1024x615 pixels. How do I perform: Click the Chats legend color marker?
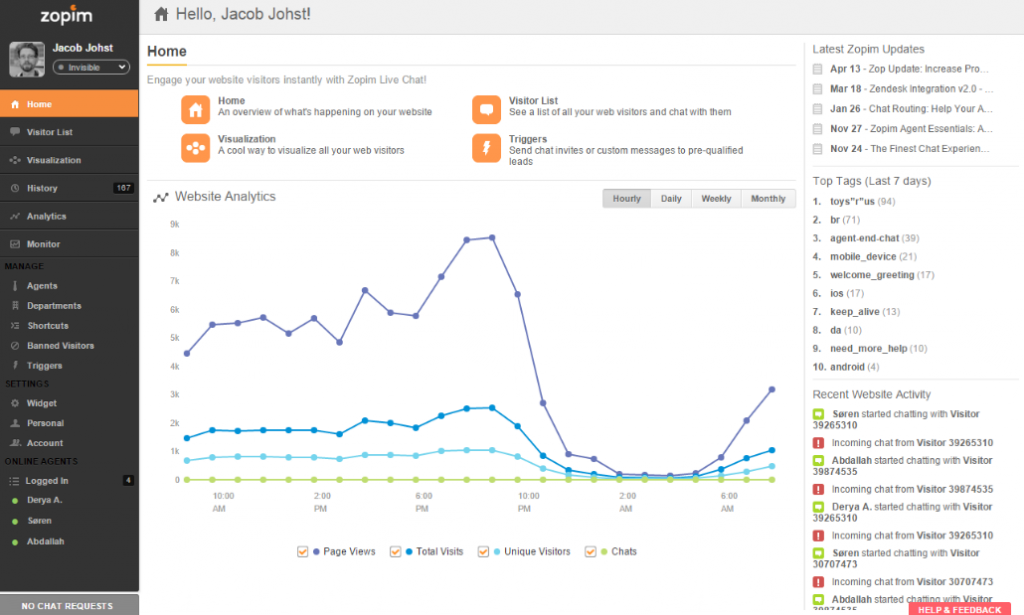tap(605, 551)
